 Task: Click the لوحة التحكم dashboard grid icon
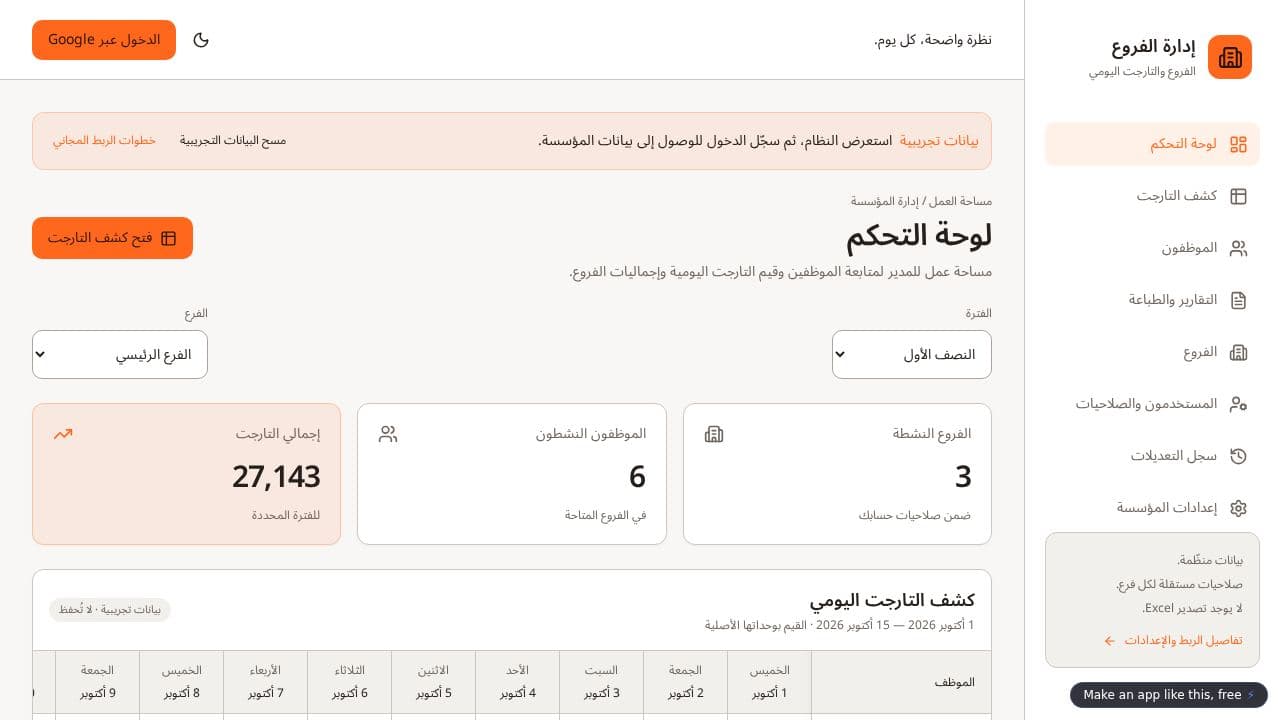pyautogui.click(x=1238, y=144)
